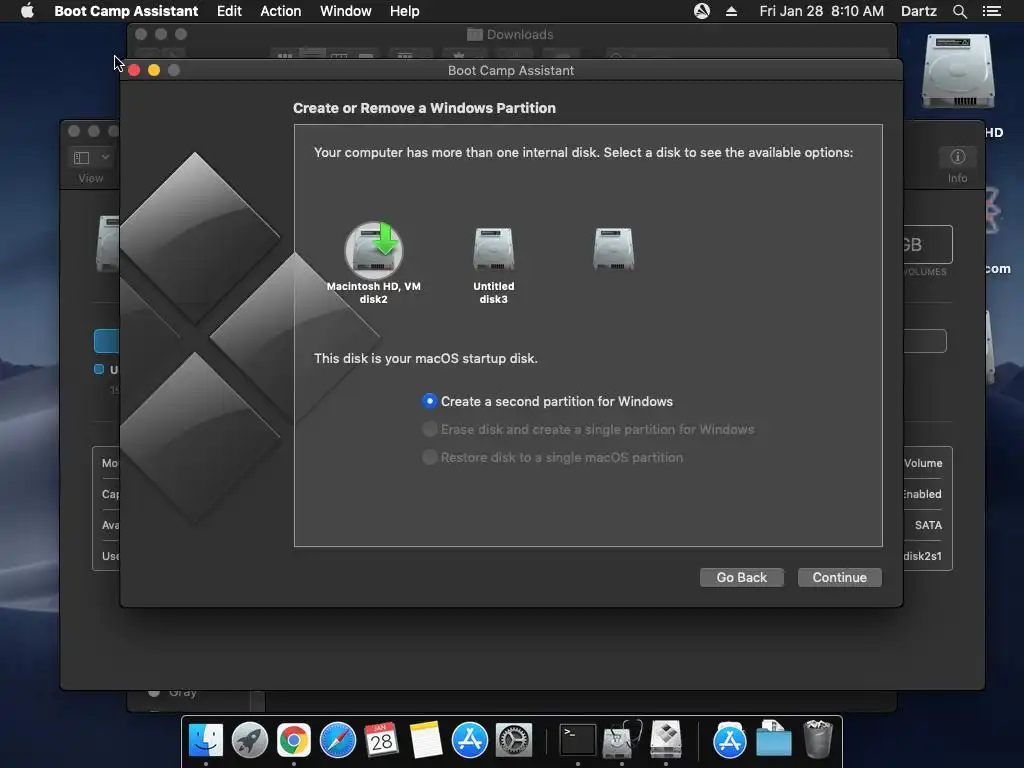Open Google Chrome from the Dock
The width and height of the screenshot is (1024, 768).
click(x=294, y=740)
